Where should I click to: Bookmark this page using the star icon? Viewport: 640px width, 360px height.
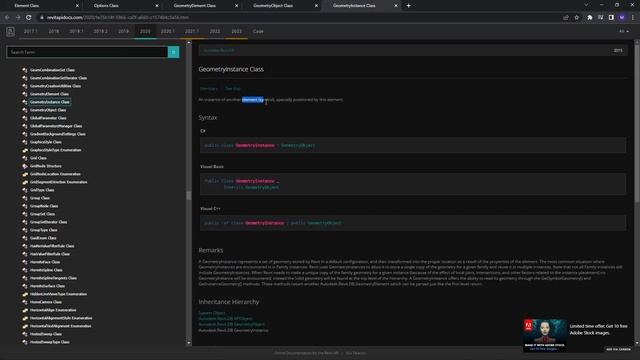tap(577, 18)
